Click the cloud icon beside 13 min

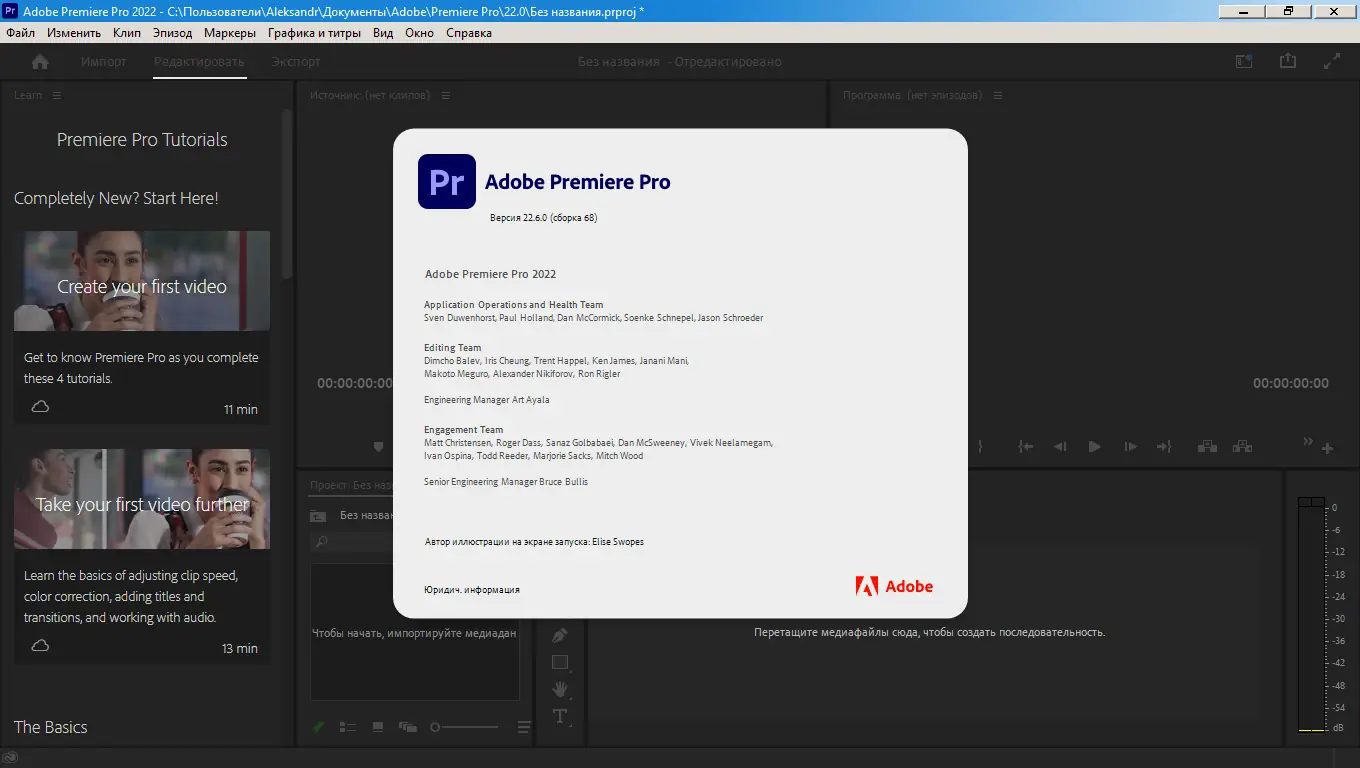pos(40,646)
